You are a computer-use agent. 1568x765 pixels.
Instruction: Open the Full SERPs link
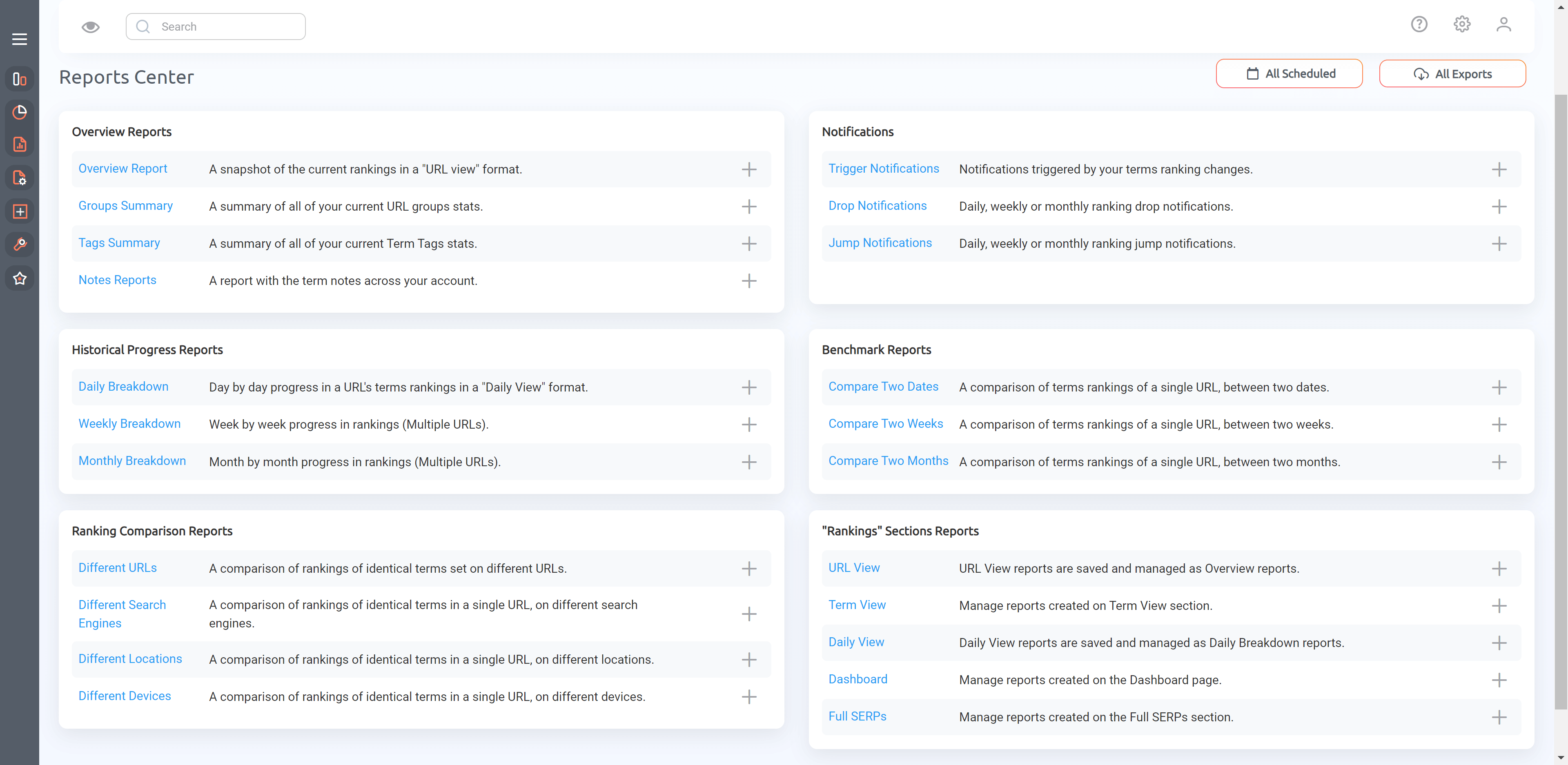click(x=857, y=716)
